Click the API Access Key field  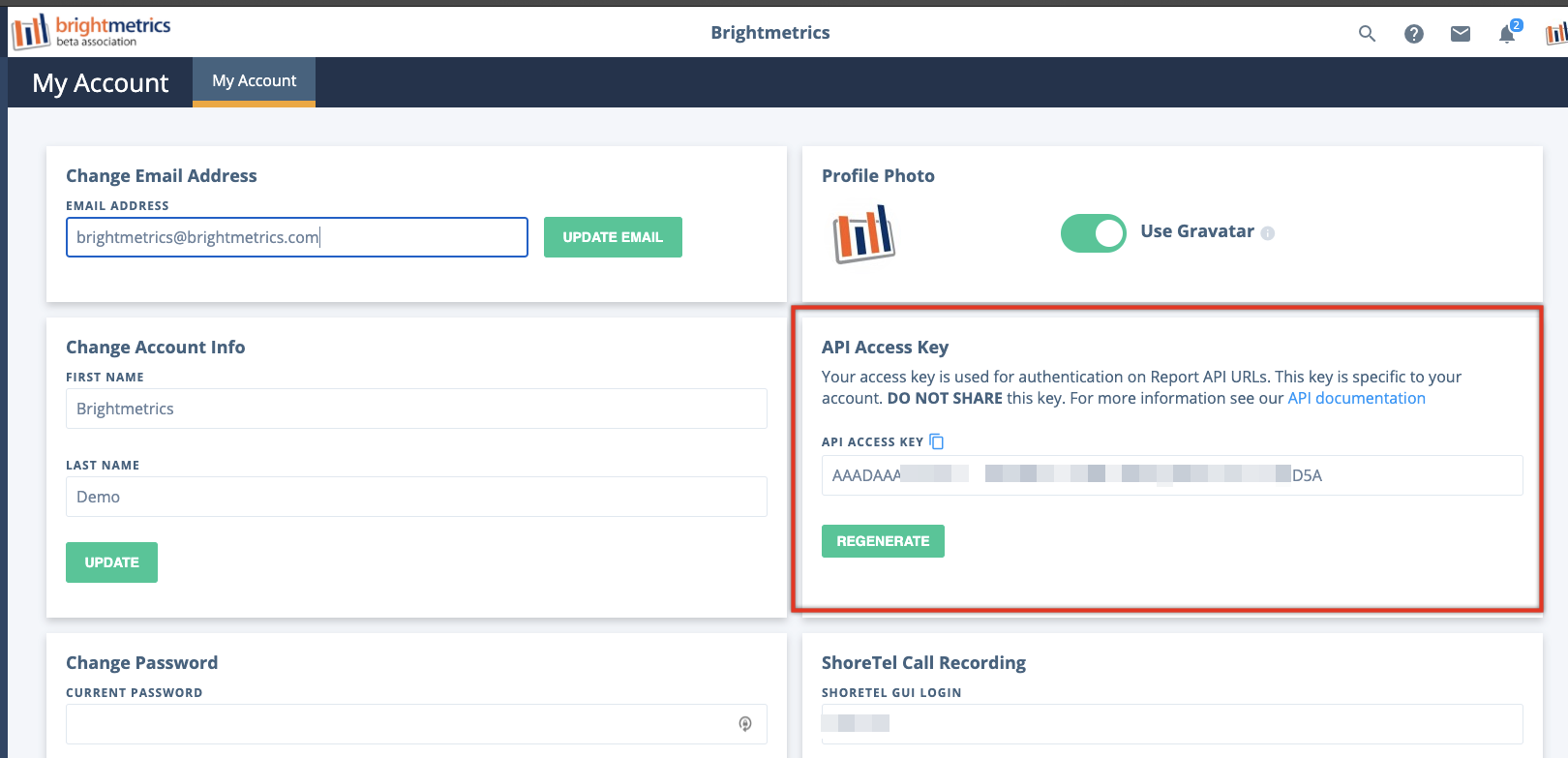[1172, 475]
